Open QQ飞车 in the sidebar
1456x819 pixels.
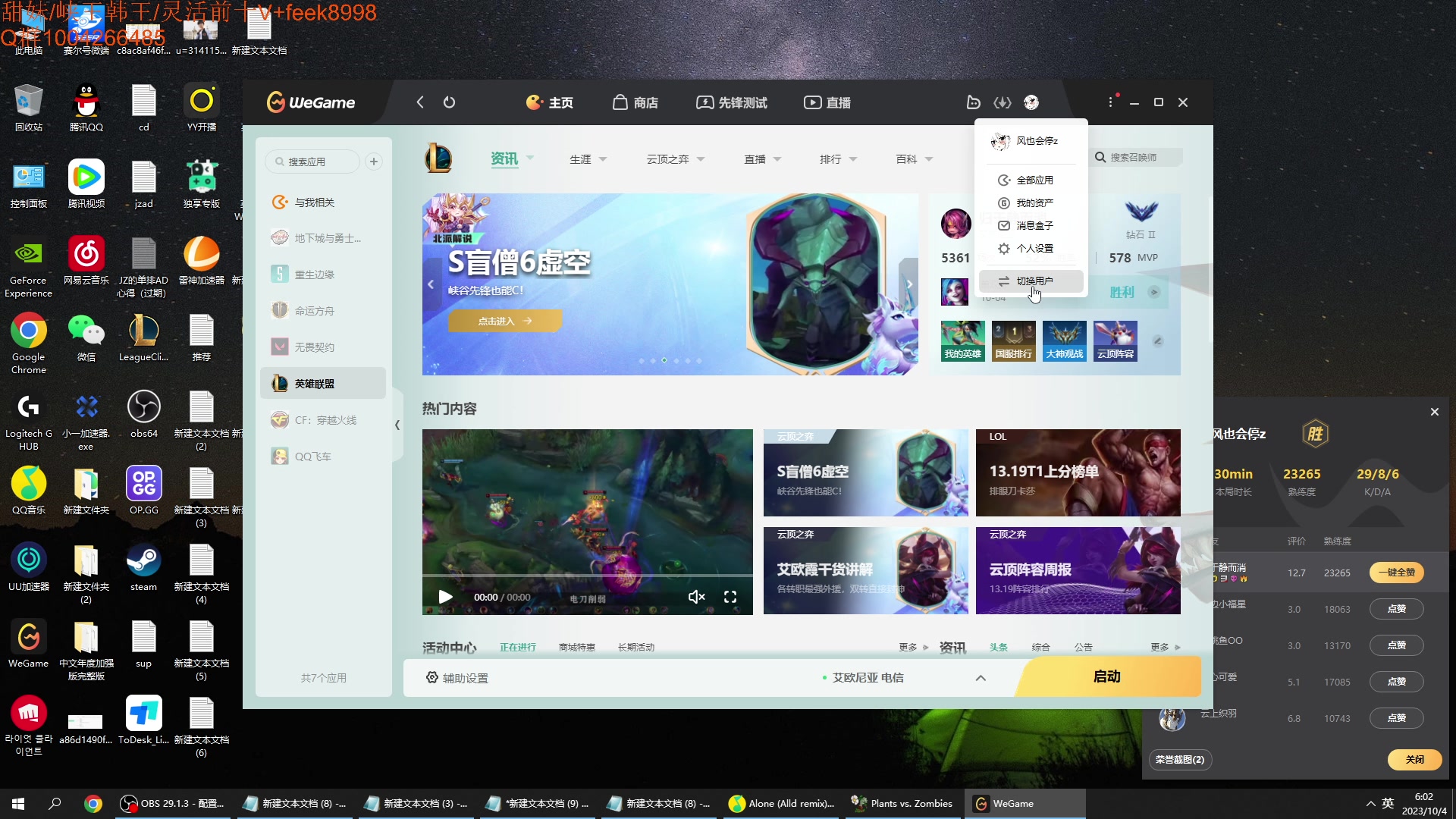tap(323, 457)
